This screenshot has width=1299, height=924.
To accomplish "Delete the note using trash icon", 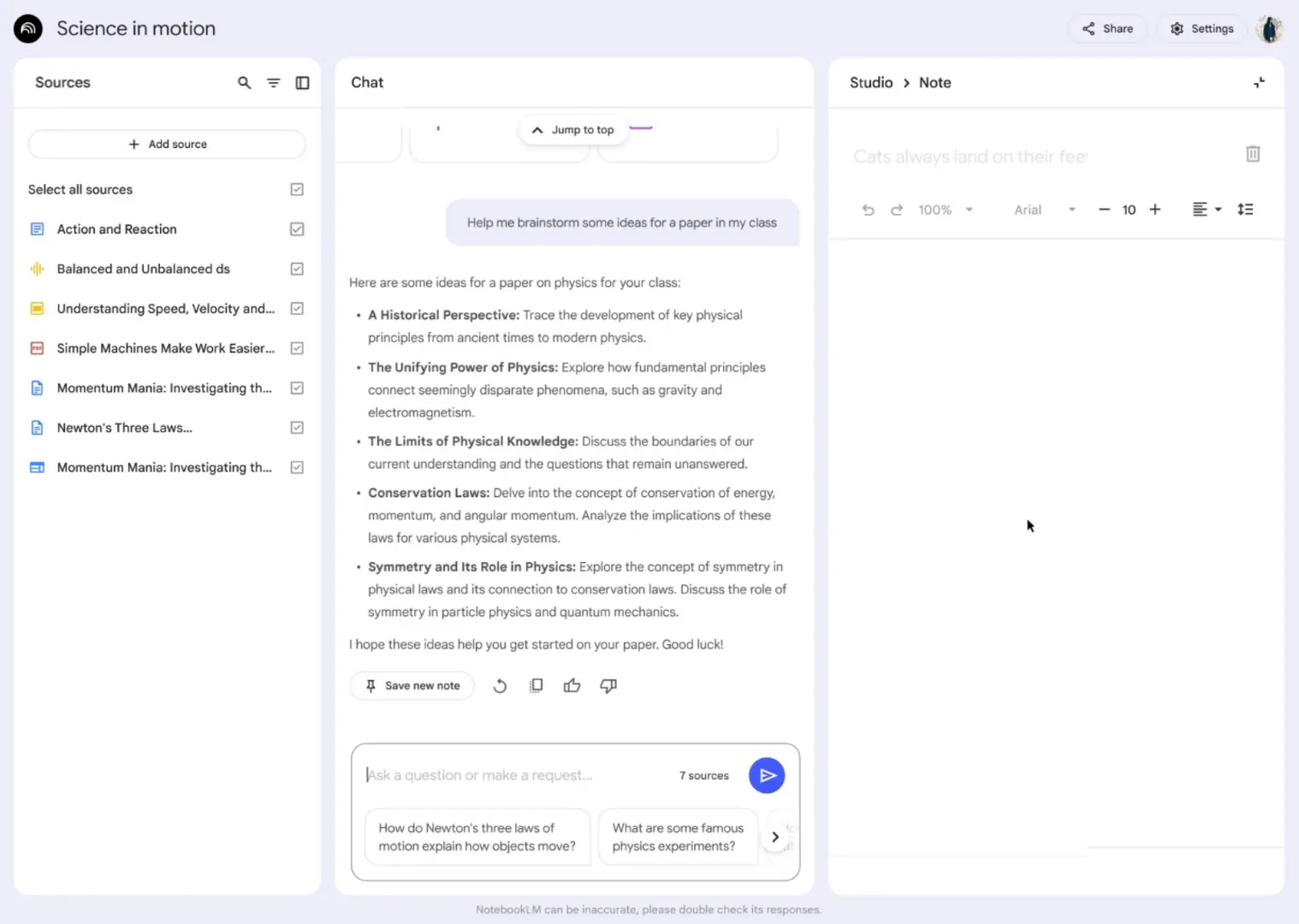I will pyautogui.click(x=1253, y=154).
